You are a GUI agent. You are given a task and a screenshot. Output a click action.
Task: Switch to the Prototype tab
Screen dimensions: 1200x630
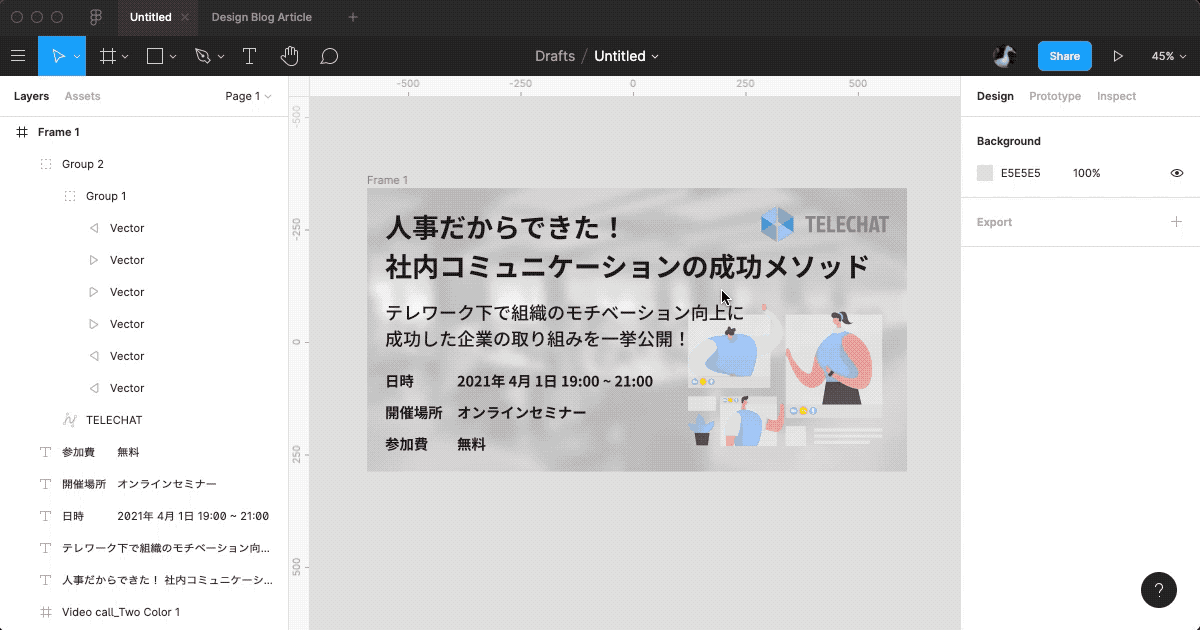tap(1054, 96)
